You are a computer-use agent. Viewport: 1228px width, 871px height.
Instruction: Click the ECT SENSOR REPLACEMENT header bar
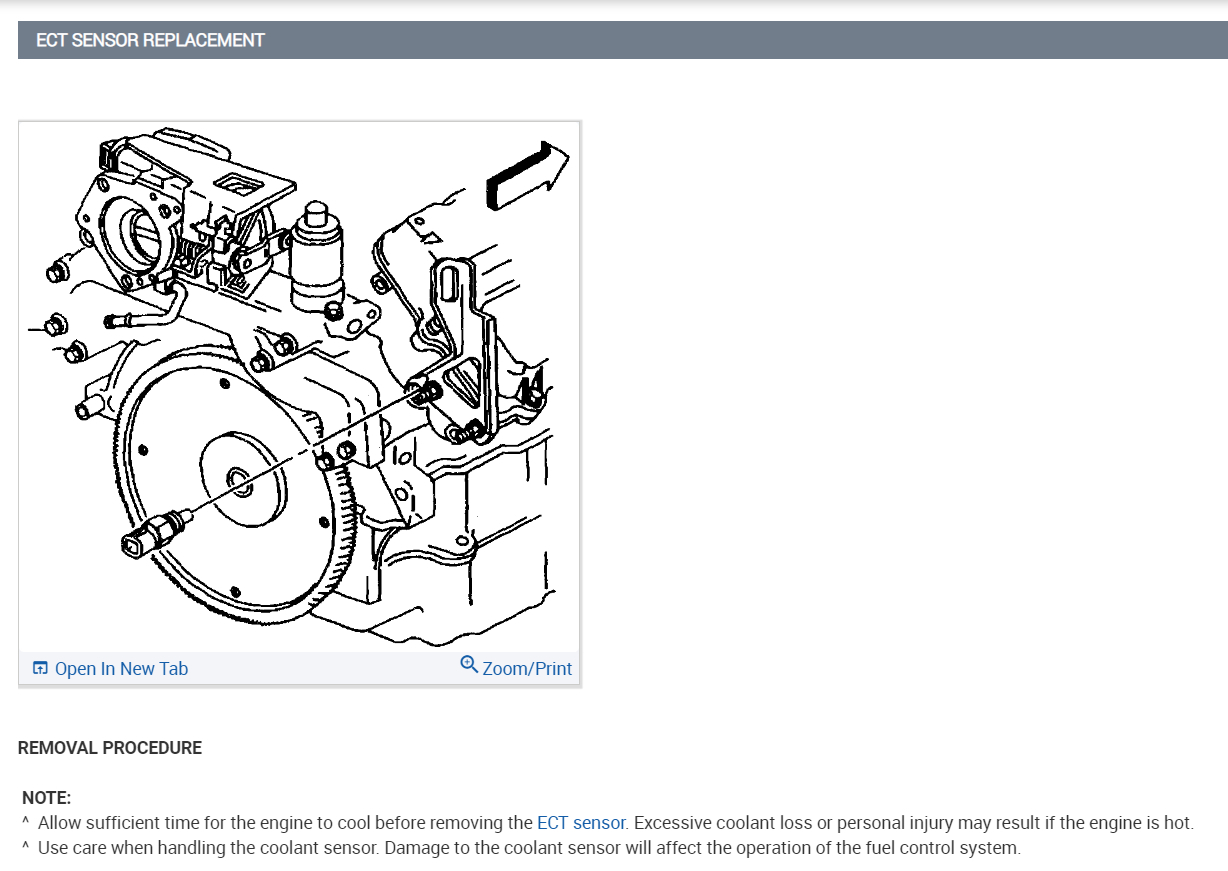pyautogui.click(x=623, y=40)
